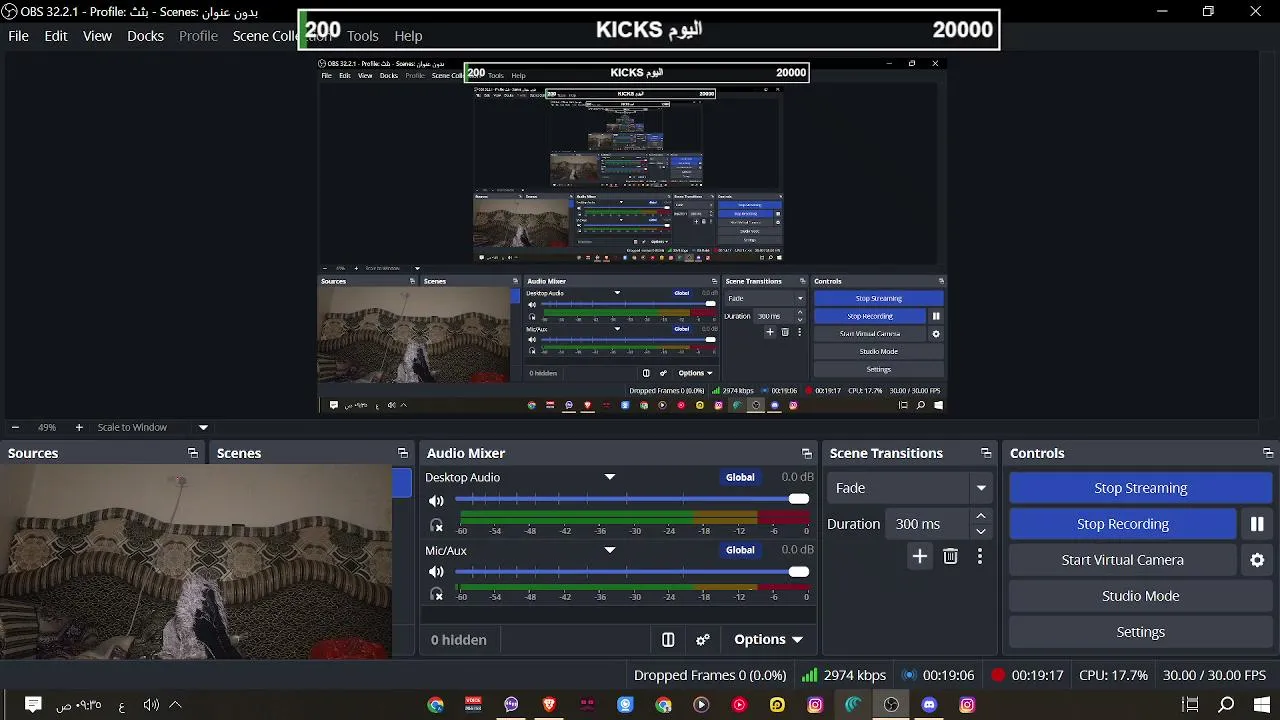Click Stop Recording
Viewport: 1280px width, 720px height.
point(1123,524)
